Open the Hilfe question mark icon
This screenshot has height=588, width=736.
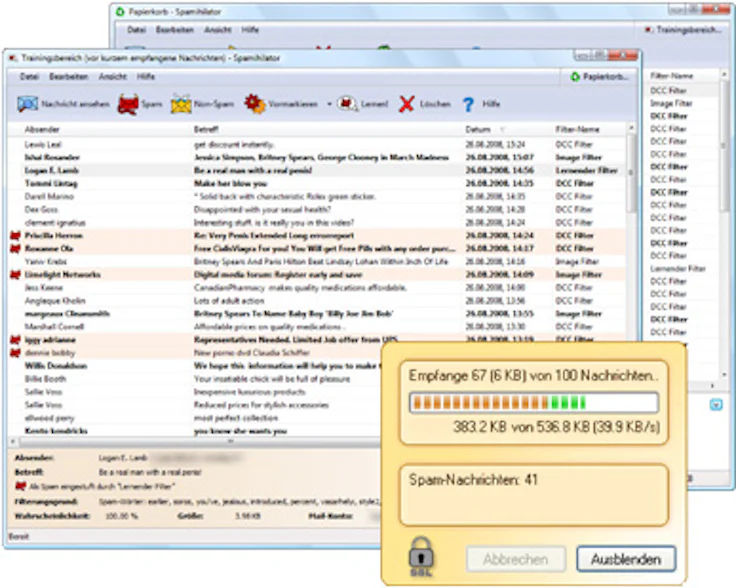click(468, 104)
